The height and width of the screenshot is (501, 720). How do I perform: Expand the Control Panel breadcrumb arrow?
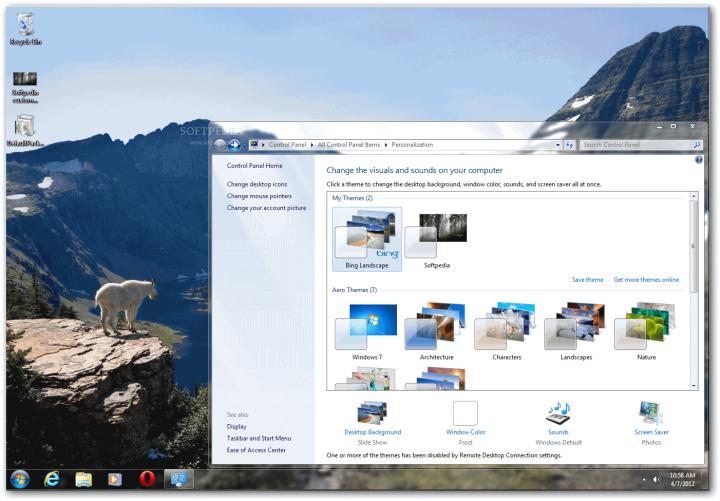coord(312,145)
